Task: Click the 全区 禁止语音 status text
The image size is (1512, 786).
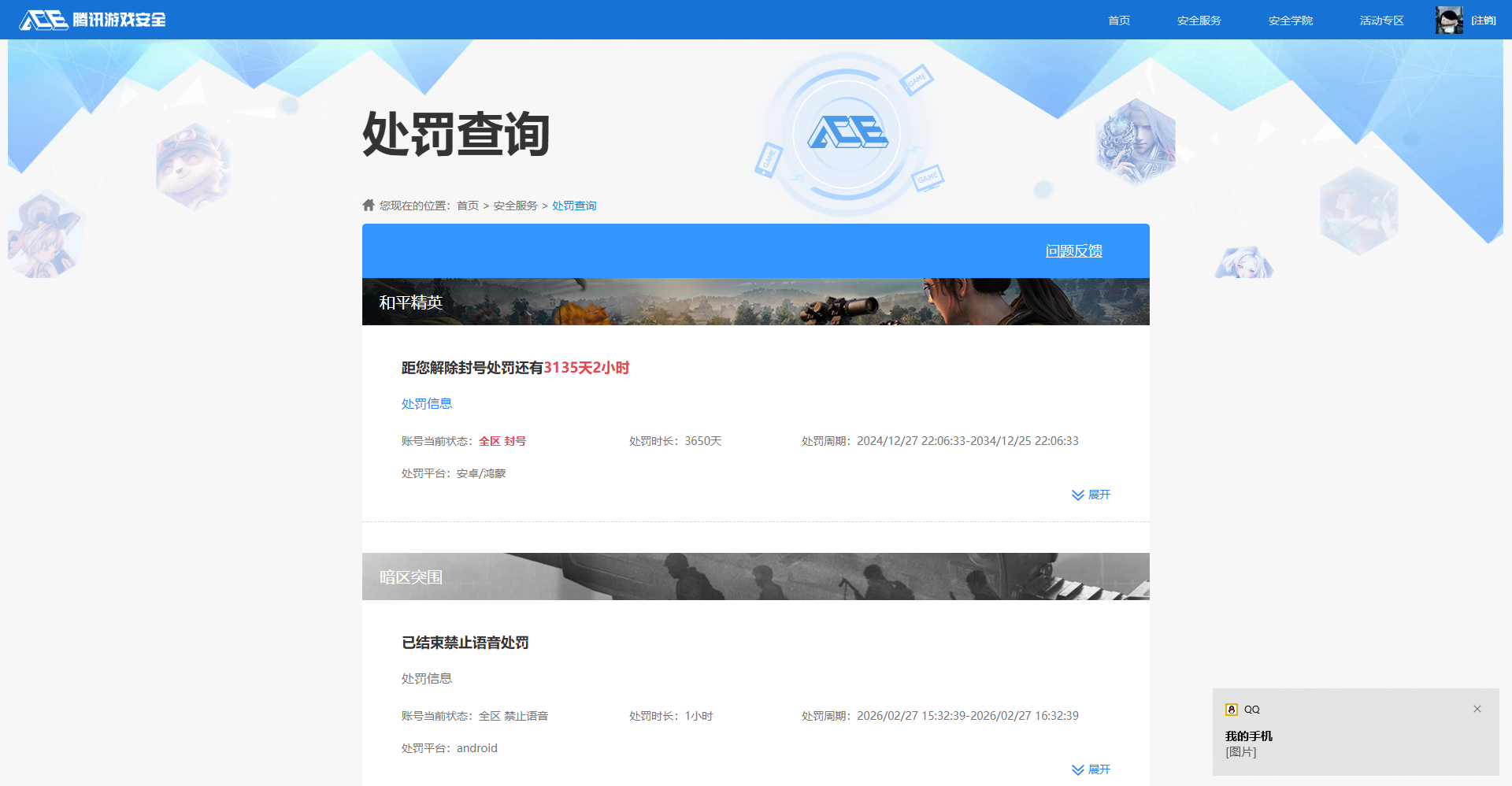Action: pyautogui.click(x=513, y=716)
